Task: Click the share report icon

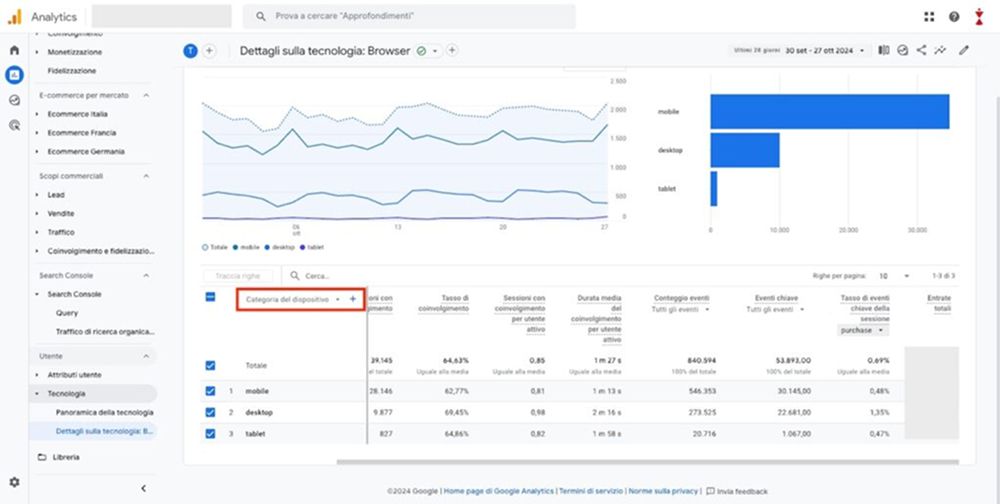Action: [921, 50]
